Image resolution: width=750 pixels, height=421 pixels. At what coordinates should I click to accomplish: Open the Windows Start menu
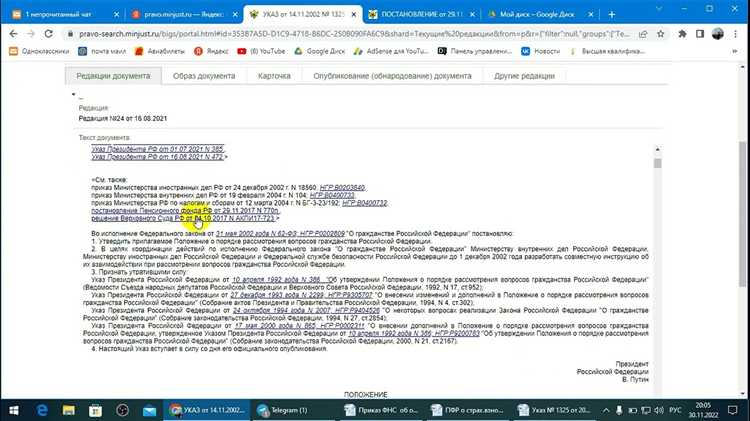click(13, 410)
